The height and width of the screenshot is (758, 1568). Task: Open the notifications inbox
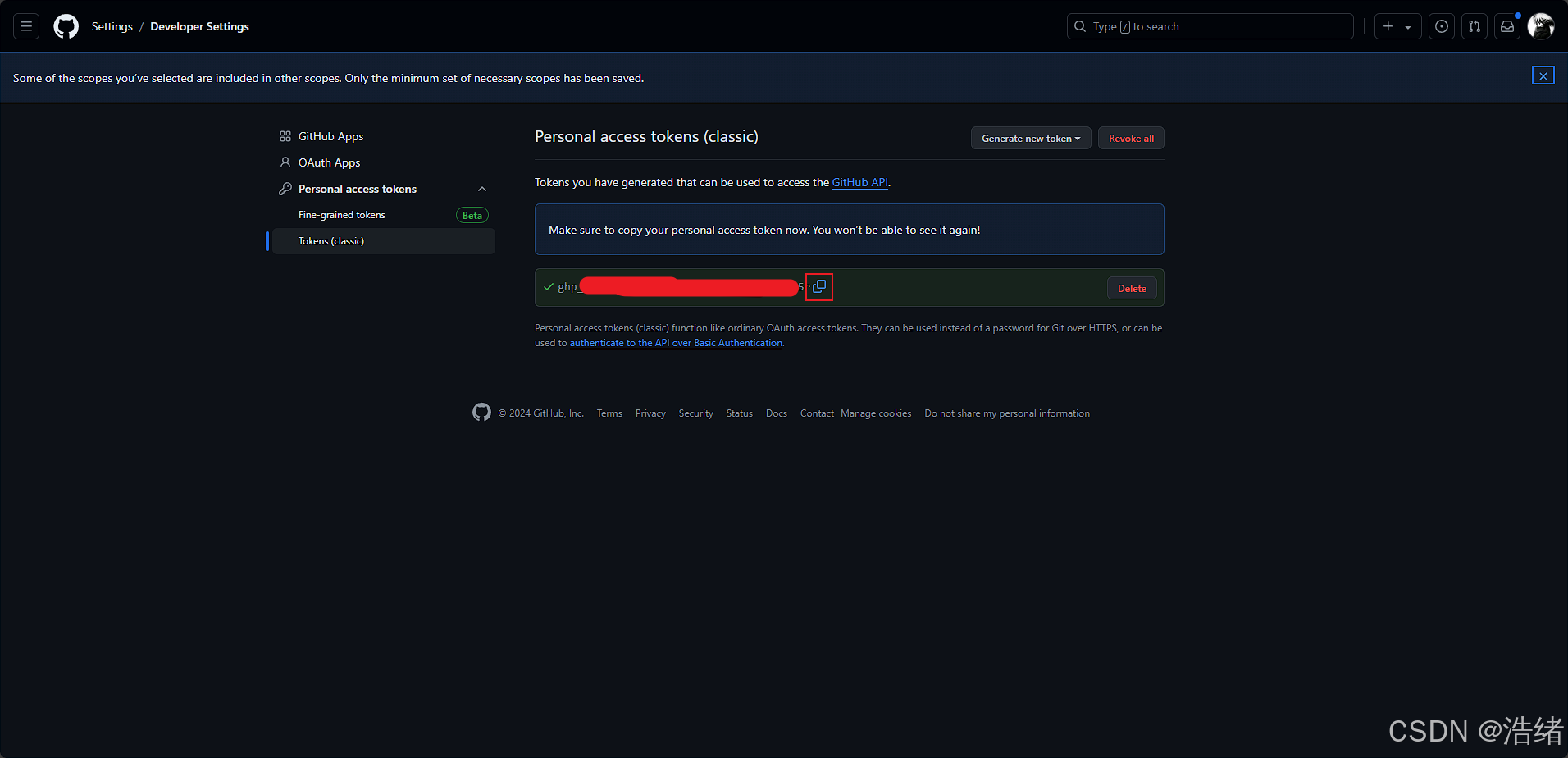point(1507,26)
